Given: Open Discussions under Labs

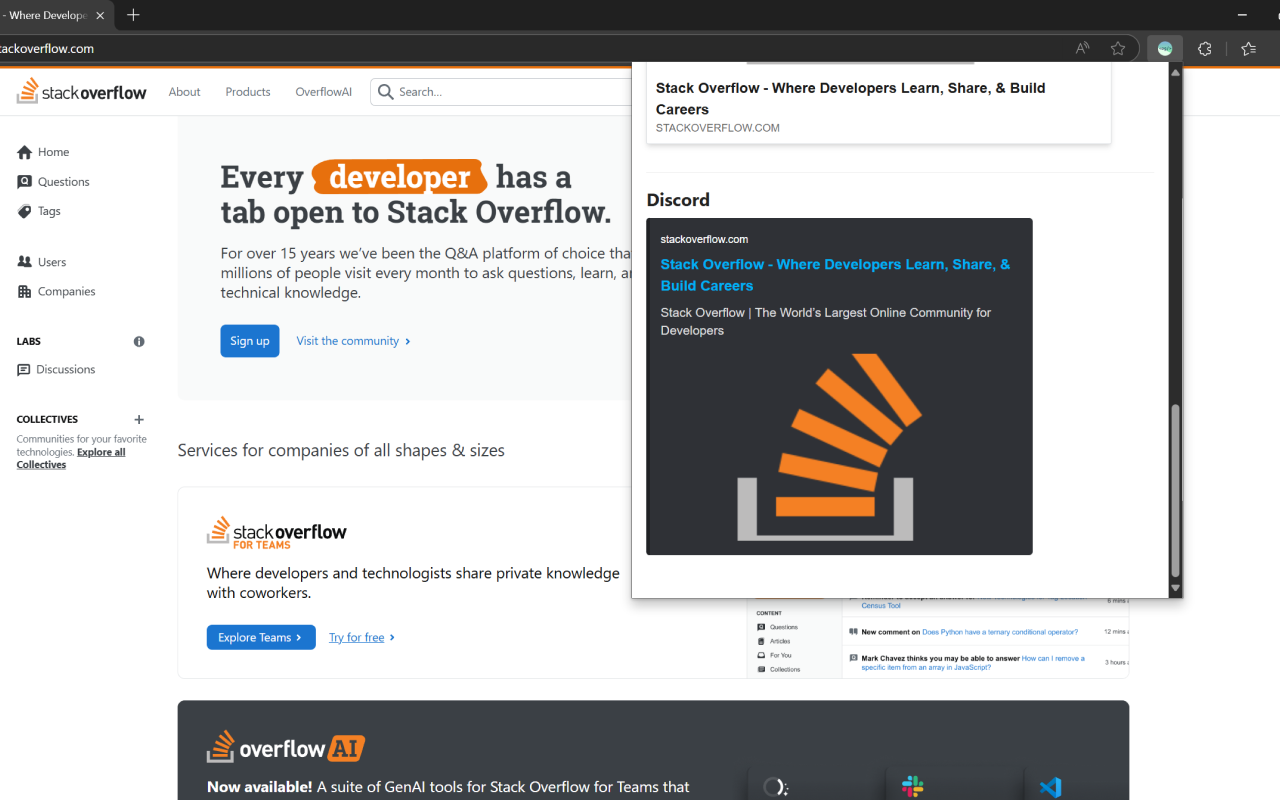Looking at the screenshot, I should coord(56,370).
